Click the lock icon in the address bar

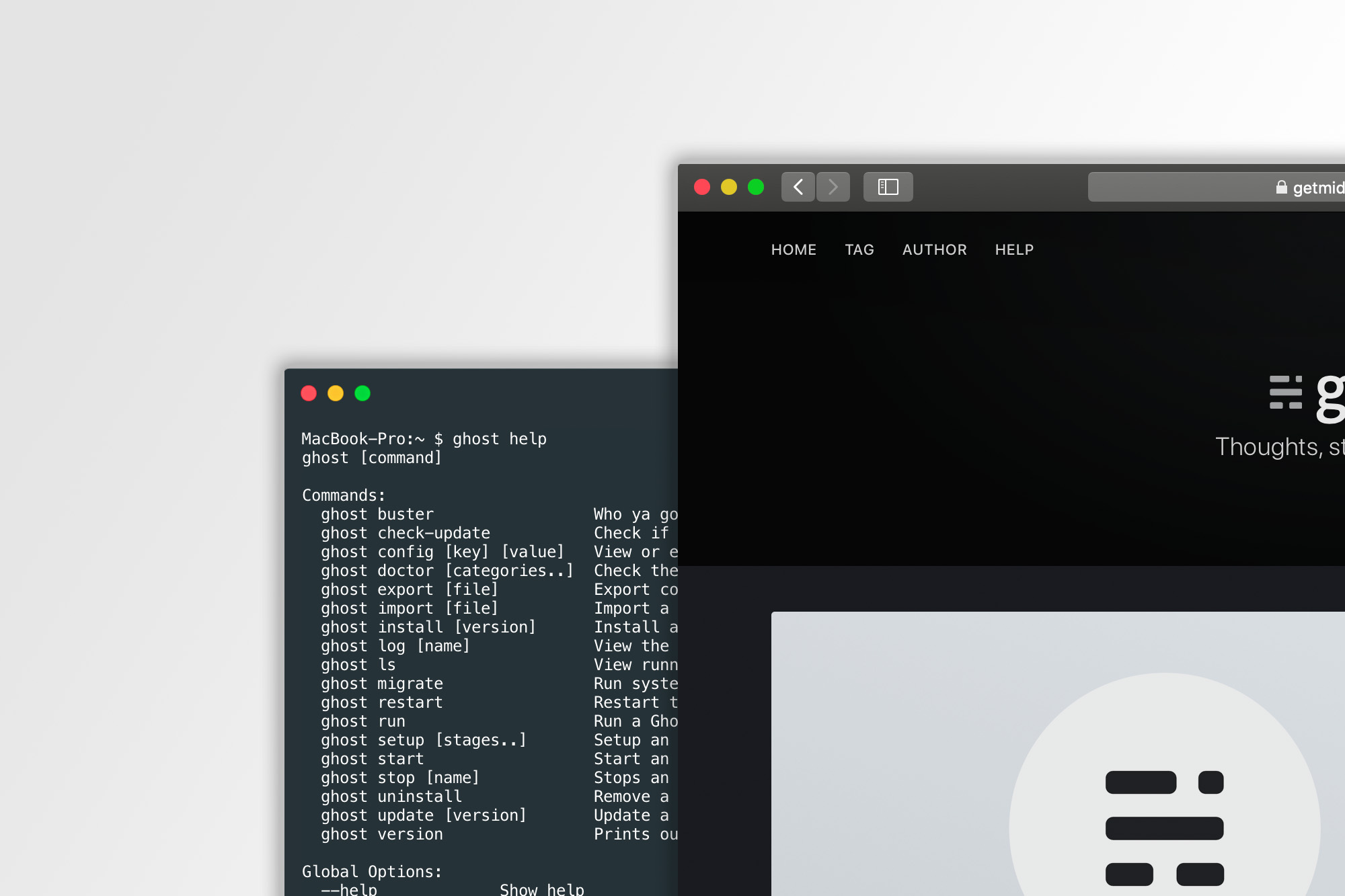(1282, 187)
